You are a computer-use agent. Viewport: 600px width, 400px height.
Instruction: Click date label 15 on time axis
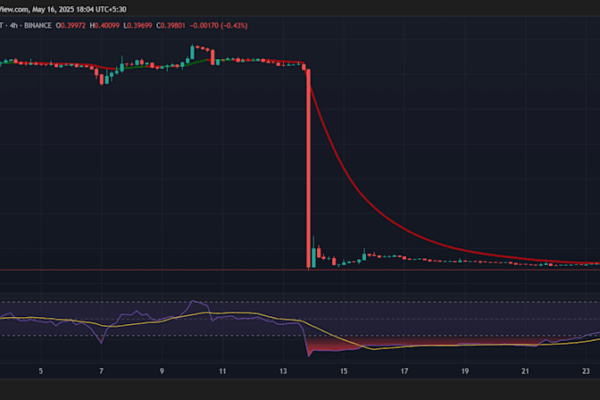click(x=344, y=371)
